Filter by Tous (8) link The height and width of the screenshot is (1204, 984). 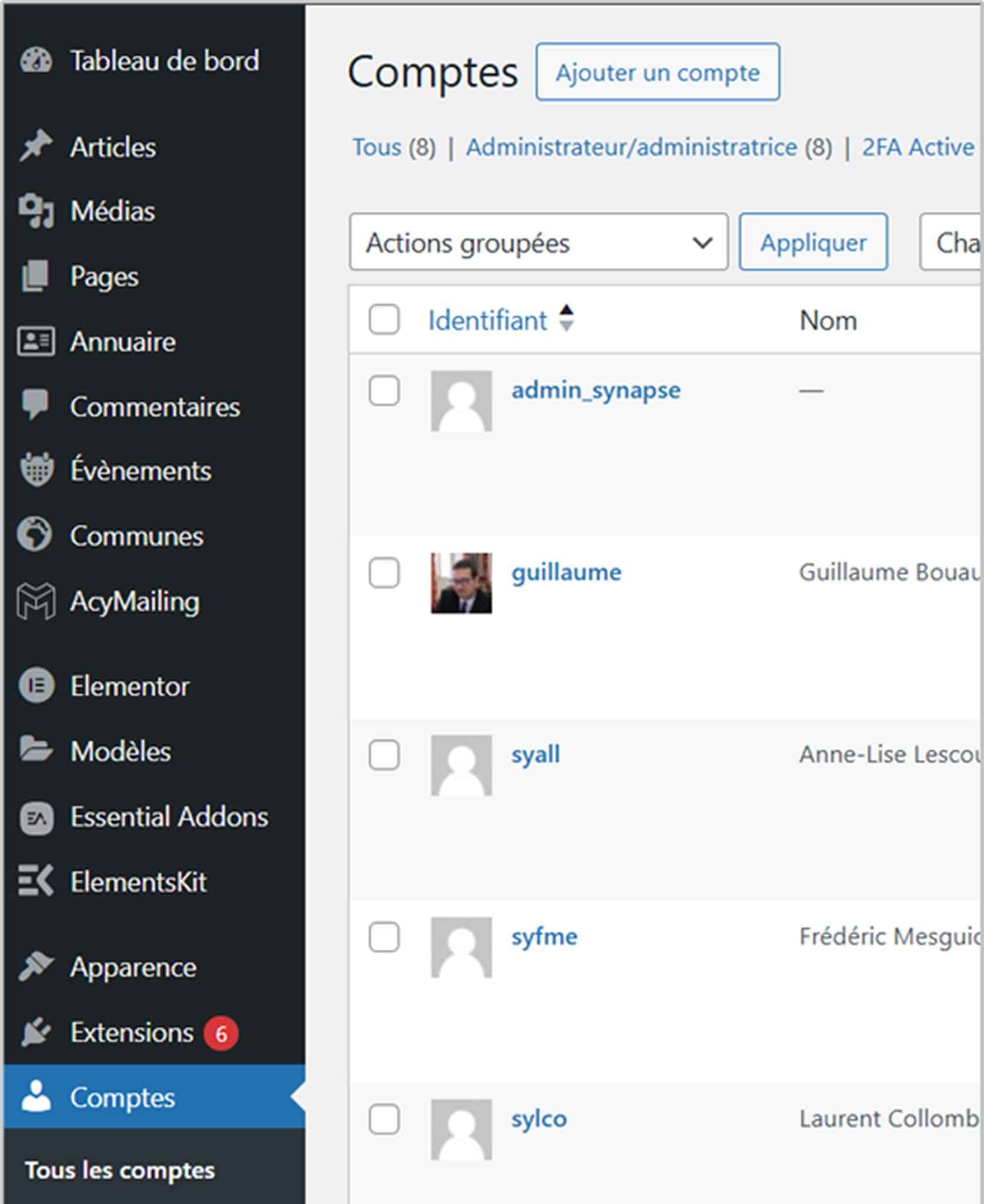(394, 147)
